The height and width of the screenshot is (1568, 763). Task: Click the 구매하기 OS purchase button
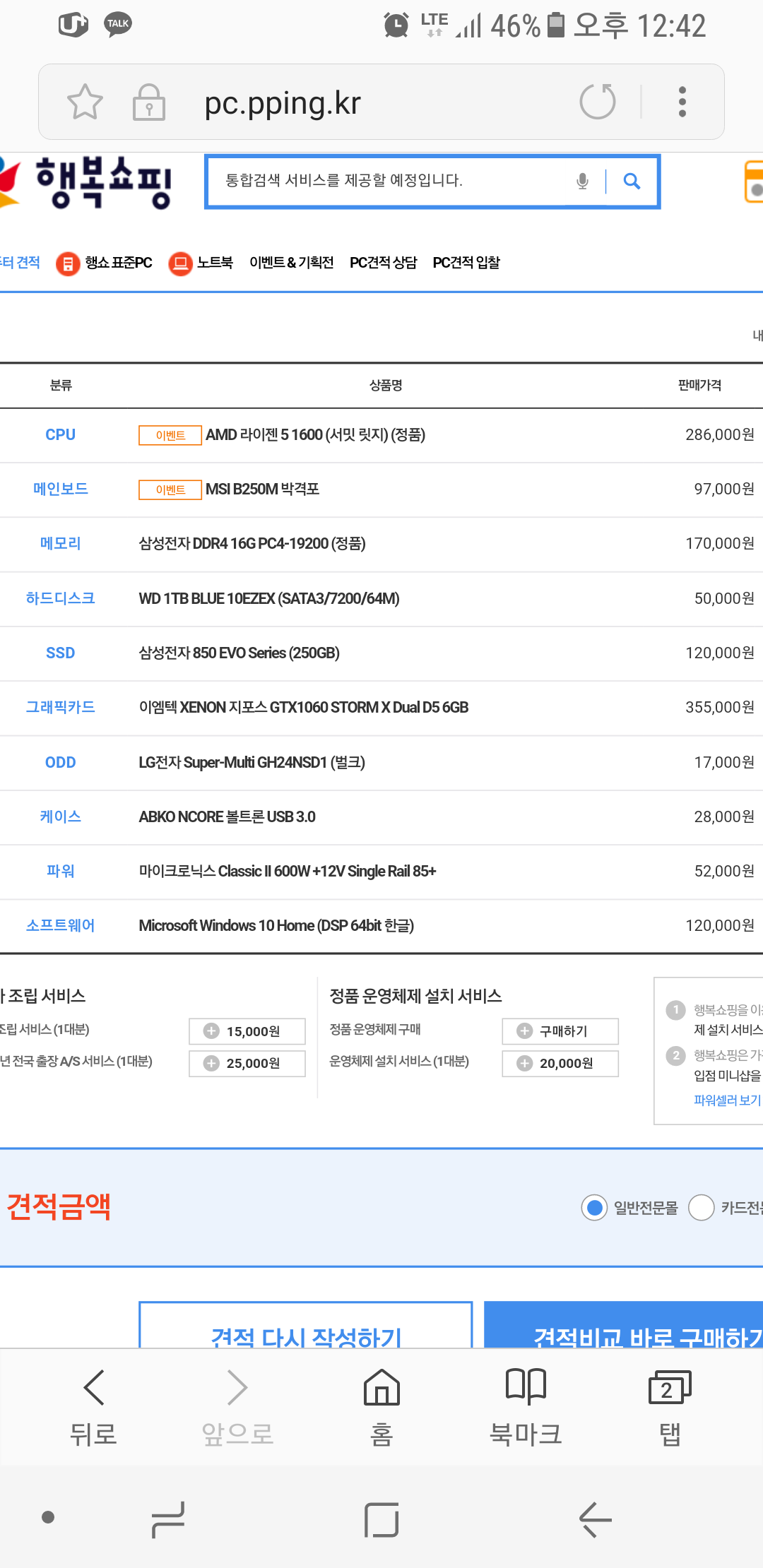(560, 1031)
